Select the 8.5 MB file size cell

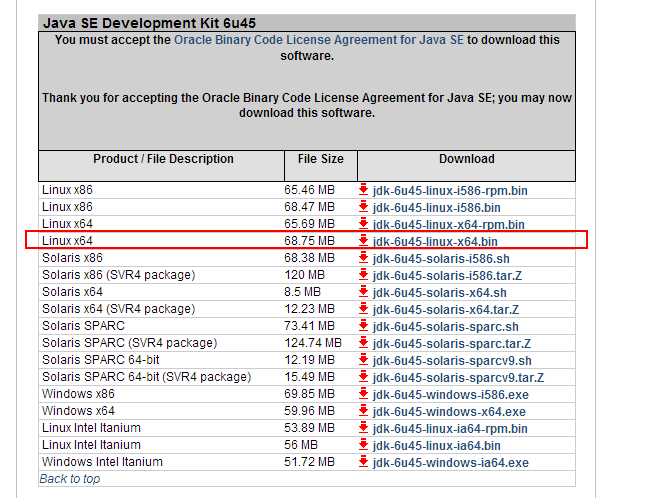(x=302, y=292)
